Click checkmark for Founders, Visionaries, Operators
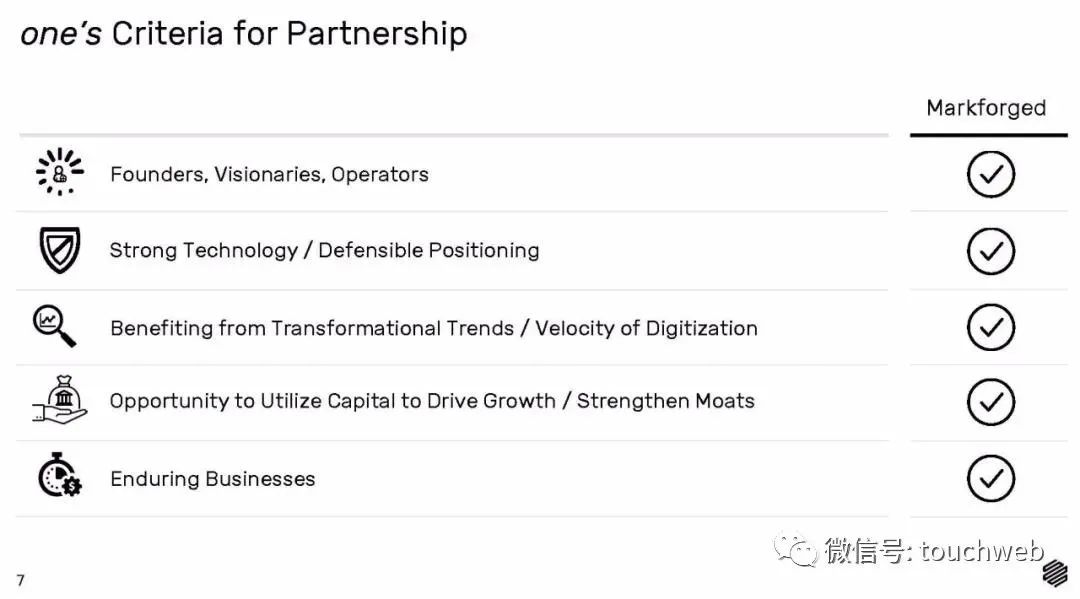This screenshot has height=599, width=1080. point(990,175)
